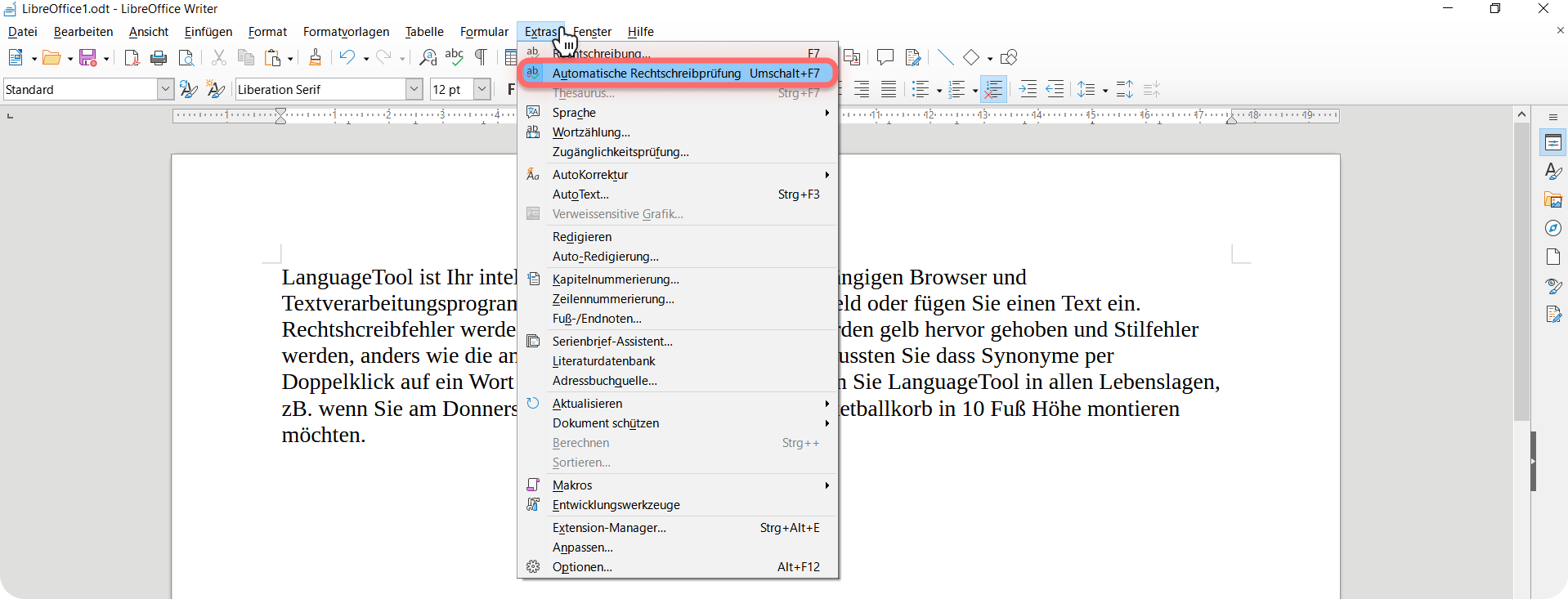The width and height of the screenshot is (1568, 599).
Task: Toggle the ordered numbered list button
Action: (956, 89)
